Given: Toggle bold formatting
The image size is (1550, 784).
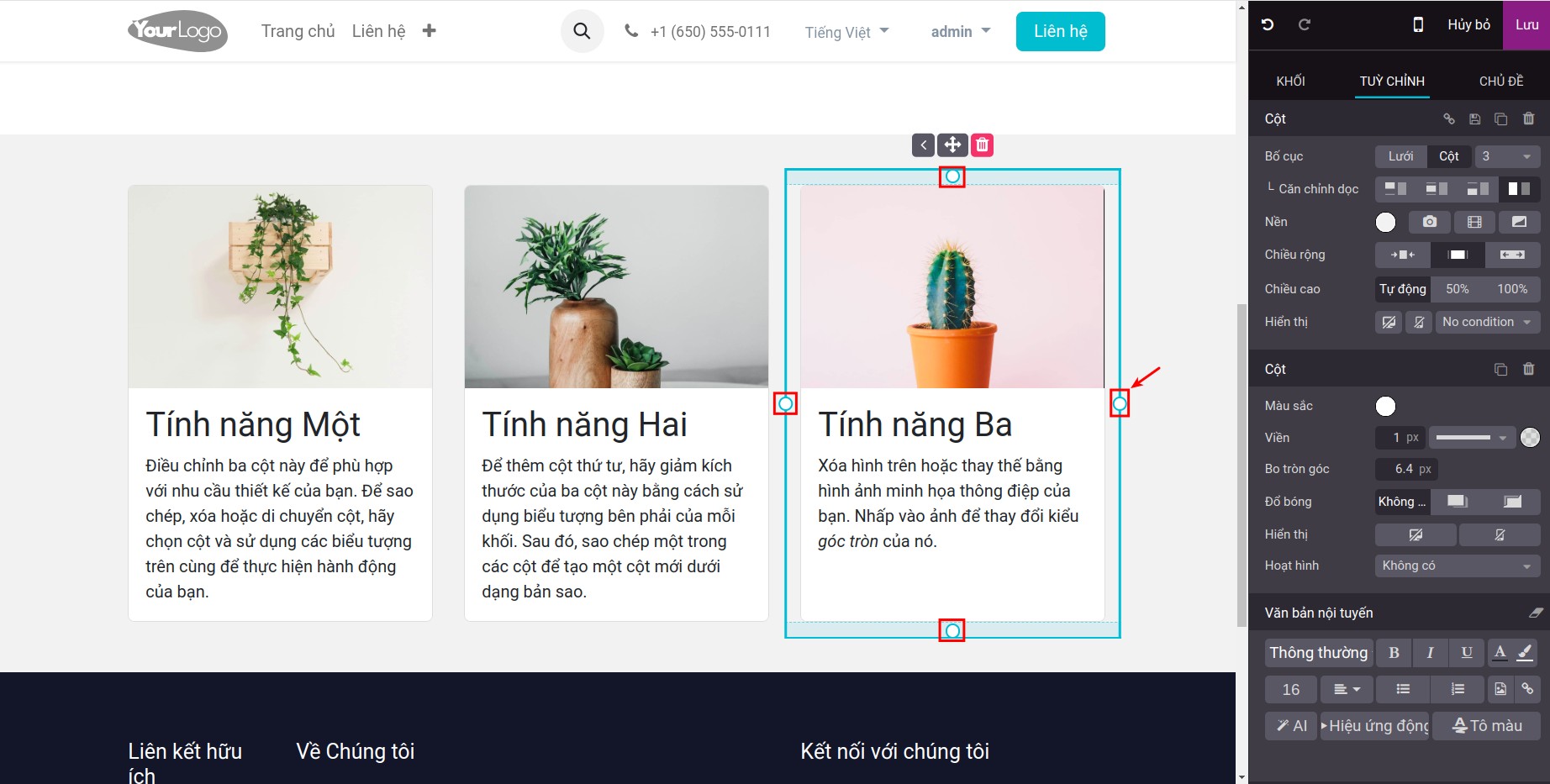Looking at the screenshot, I should [x=1394, y=653].
